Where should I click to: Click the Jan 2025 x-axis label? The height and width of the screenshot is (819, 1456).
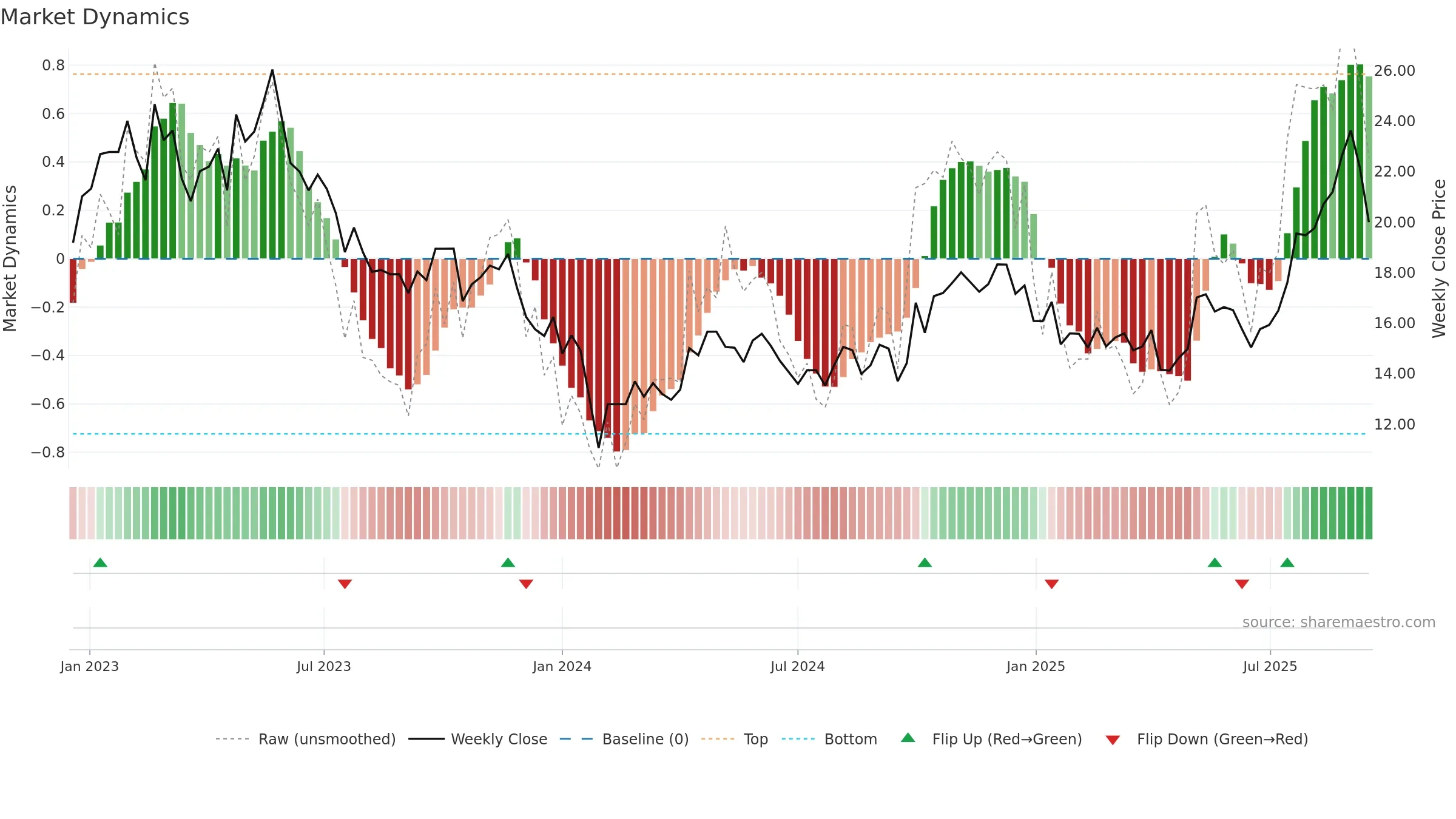coord(1036,666)
